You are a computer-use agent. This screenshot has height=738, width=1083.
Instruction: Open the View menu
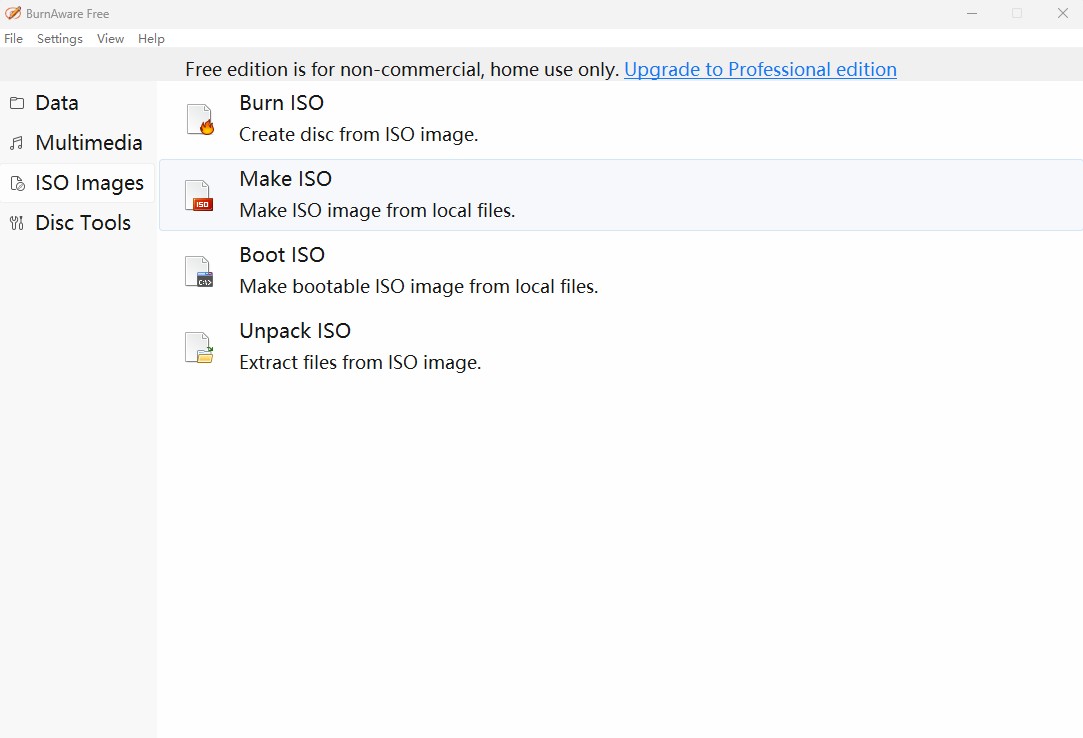coord(110,38)
